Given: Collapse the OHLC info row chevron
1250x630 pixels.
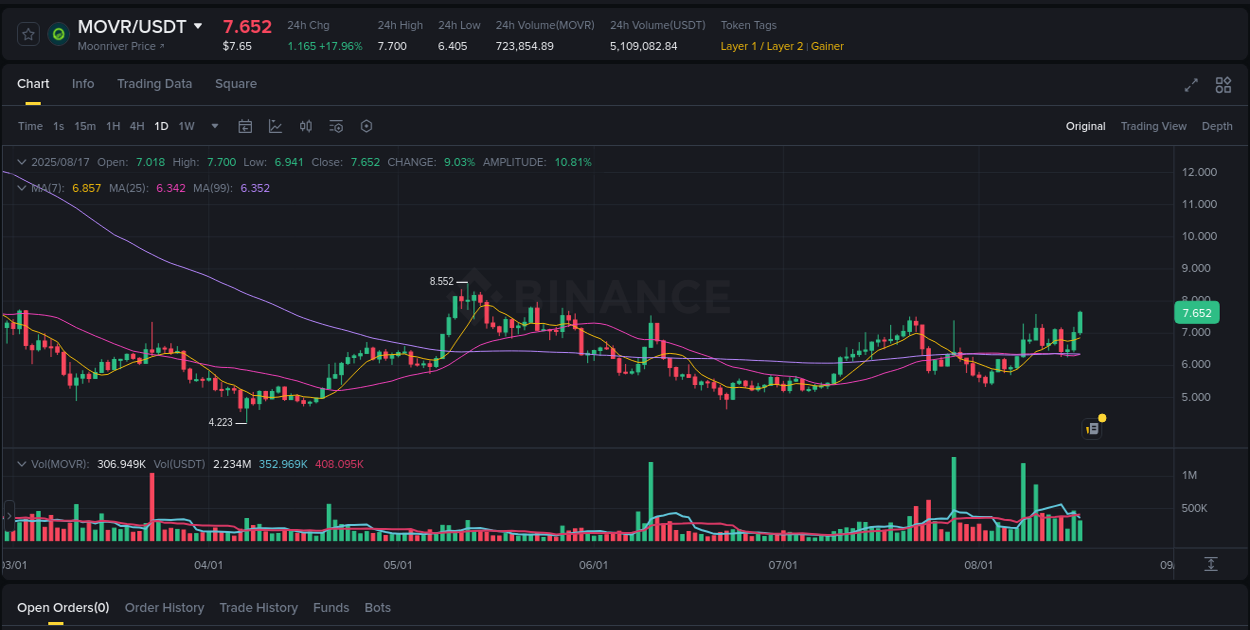Looking at the screenshot, I should pos(22,161).
